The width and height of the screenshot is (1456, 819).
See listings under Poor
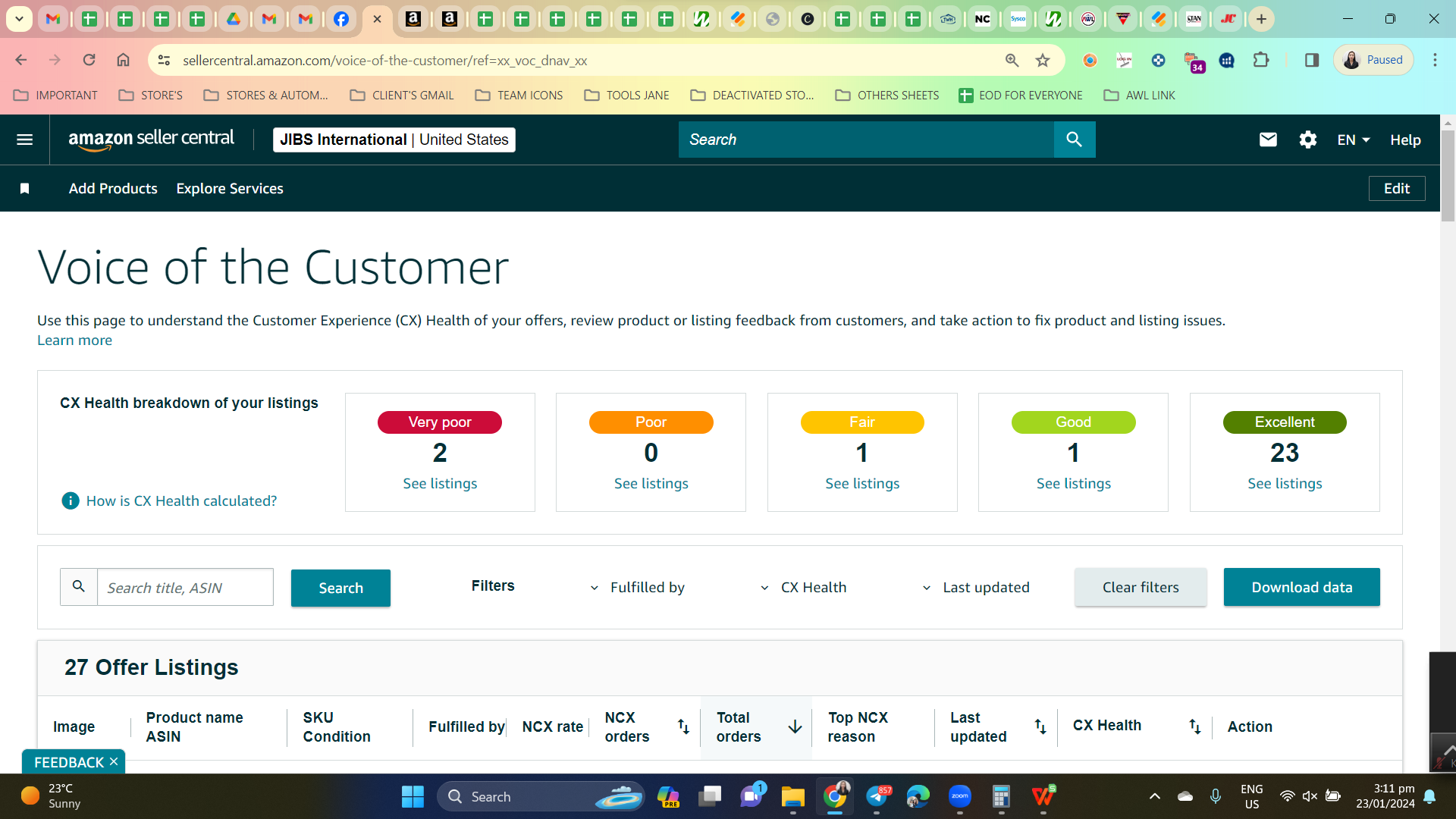point(651,484)
